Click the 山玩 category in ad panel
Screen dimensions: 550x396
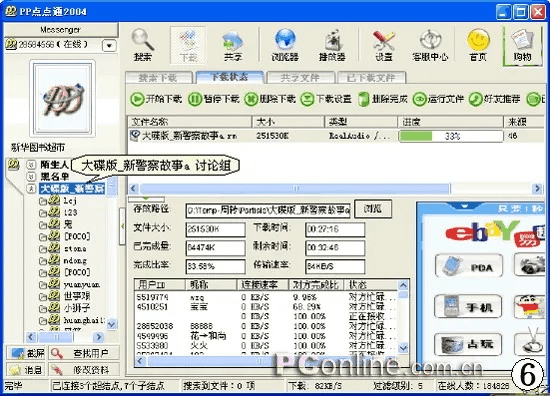(469, 344)
